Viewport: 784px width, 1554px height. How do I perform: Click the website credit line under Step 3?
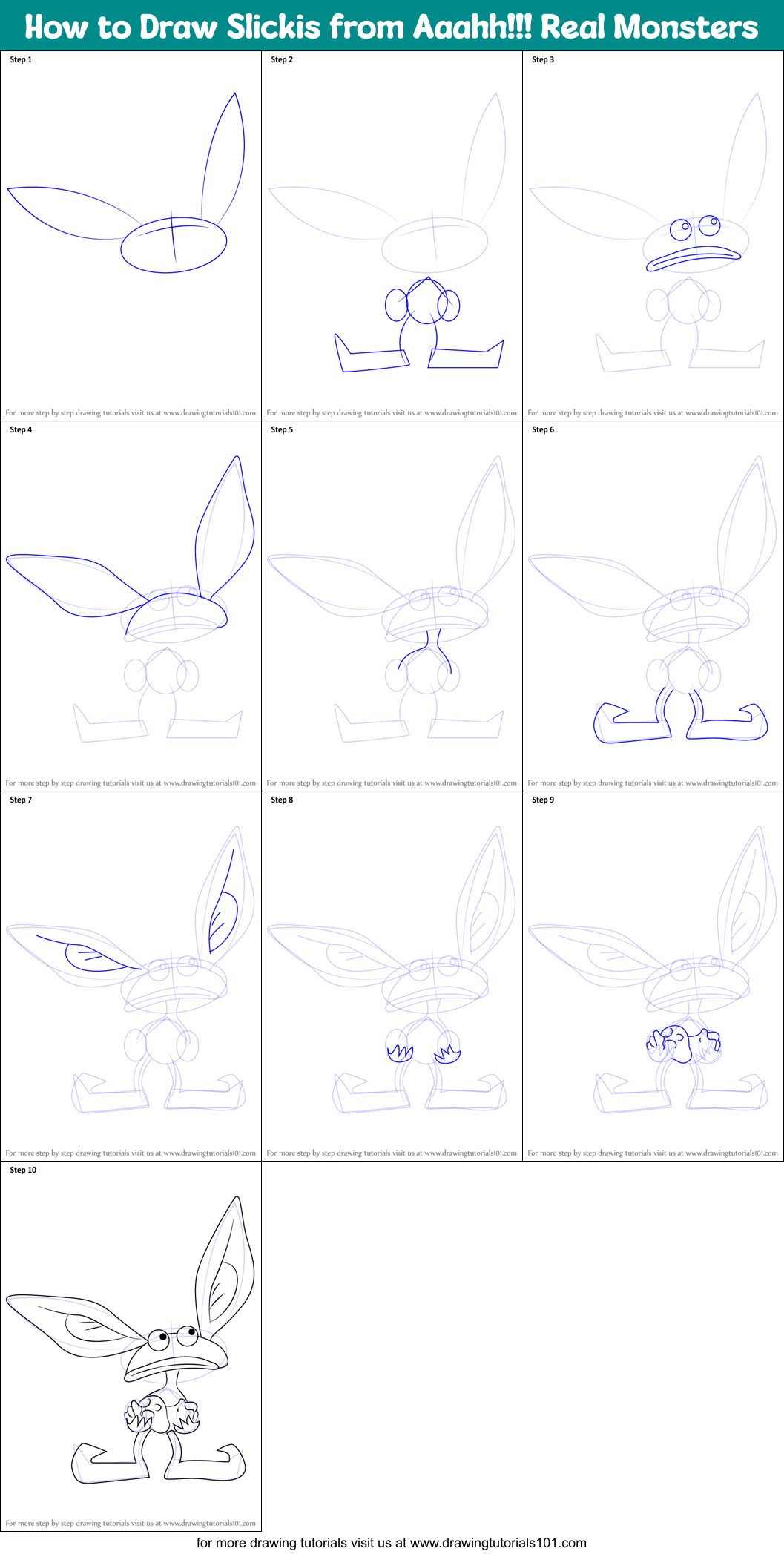tap(653, 413)
